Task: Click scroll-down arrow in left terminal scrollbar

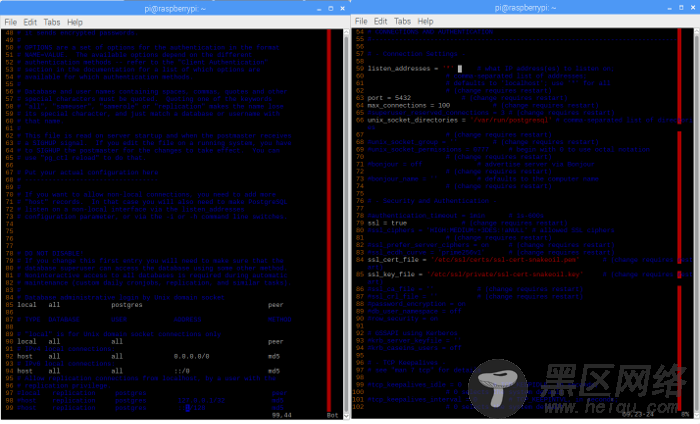Action: (x=346, y=416)
